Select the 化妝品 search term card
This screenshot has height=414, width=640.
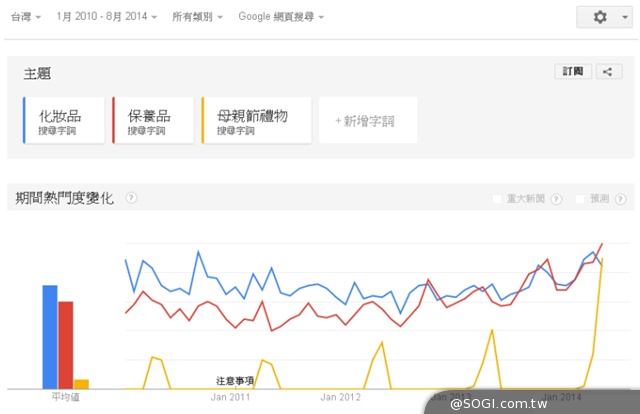coord(64,121)
